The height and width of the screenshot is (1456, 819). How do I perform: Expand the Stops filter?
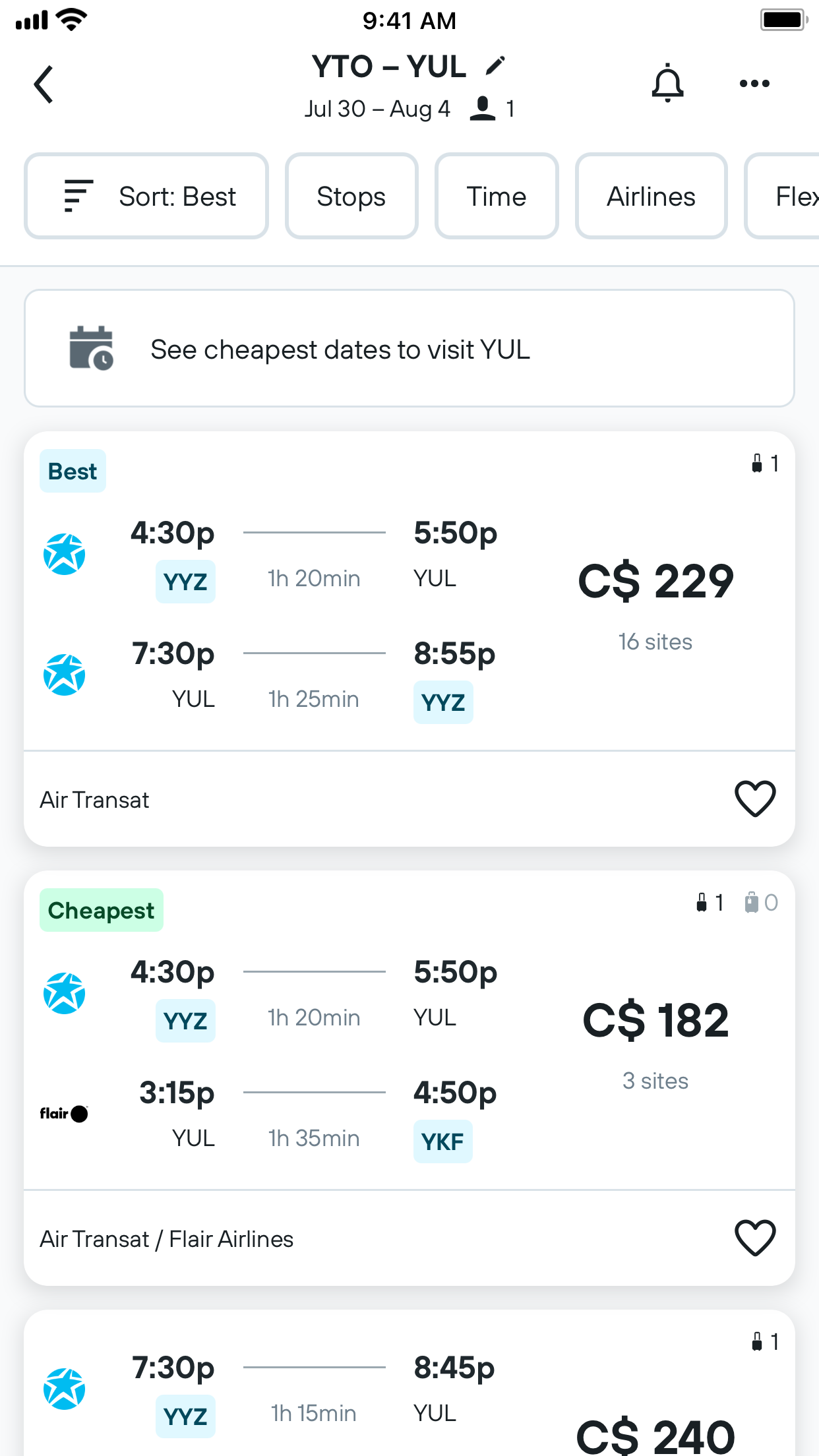click(x=351, y=195)
